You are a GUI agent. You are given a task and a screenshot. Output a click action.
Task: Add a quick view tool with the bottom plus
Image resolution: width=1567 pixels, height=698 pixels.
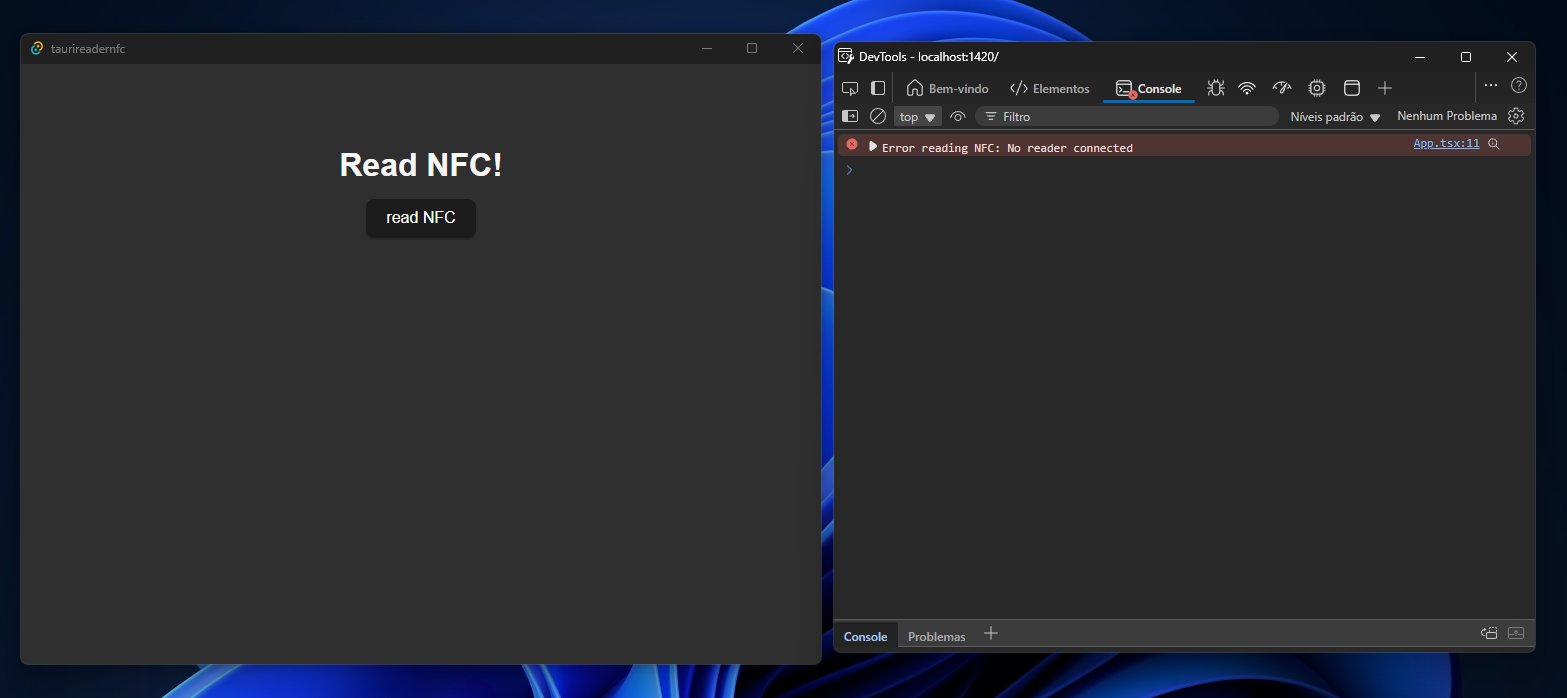(991, 633)
